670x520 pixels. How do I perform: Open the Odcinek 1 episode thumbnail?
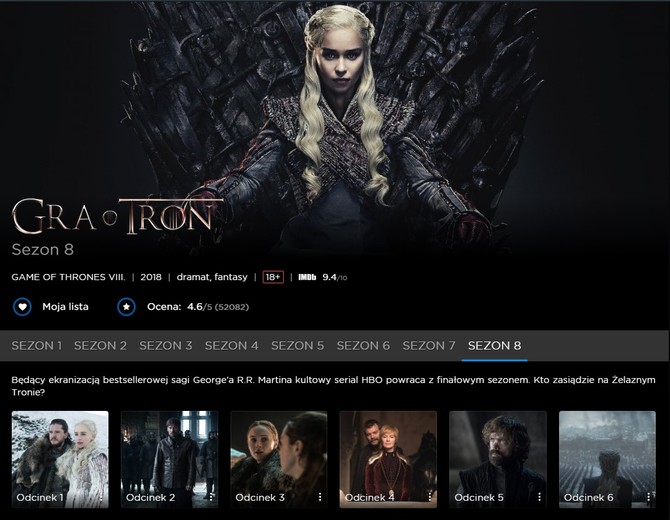pos(60,459)
